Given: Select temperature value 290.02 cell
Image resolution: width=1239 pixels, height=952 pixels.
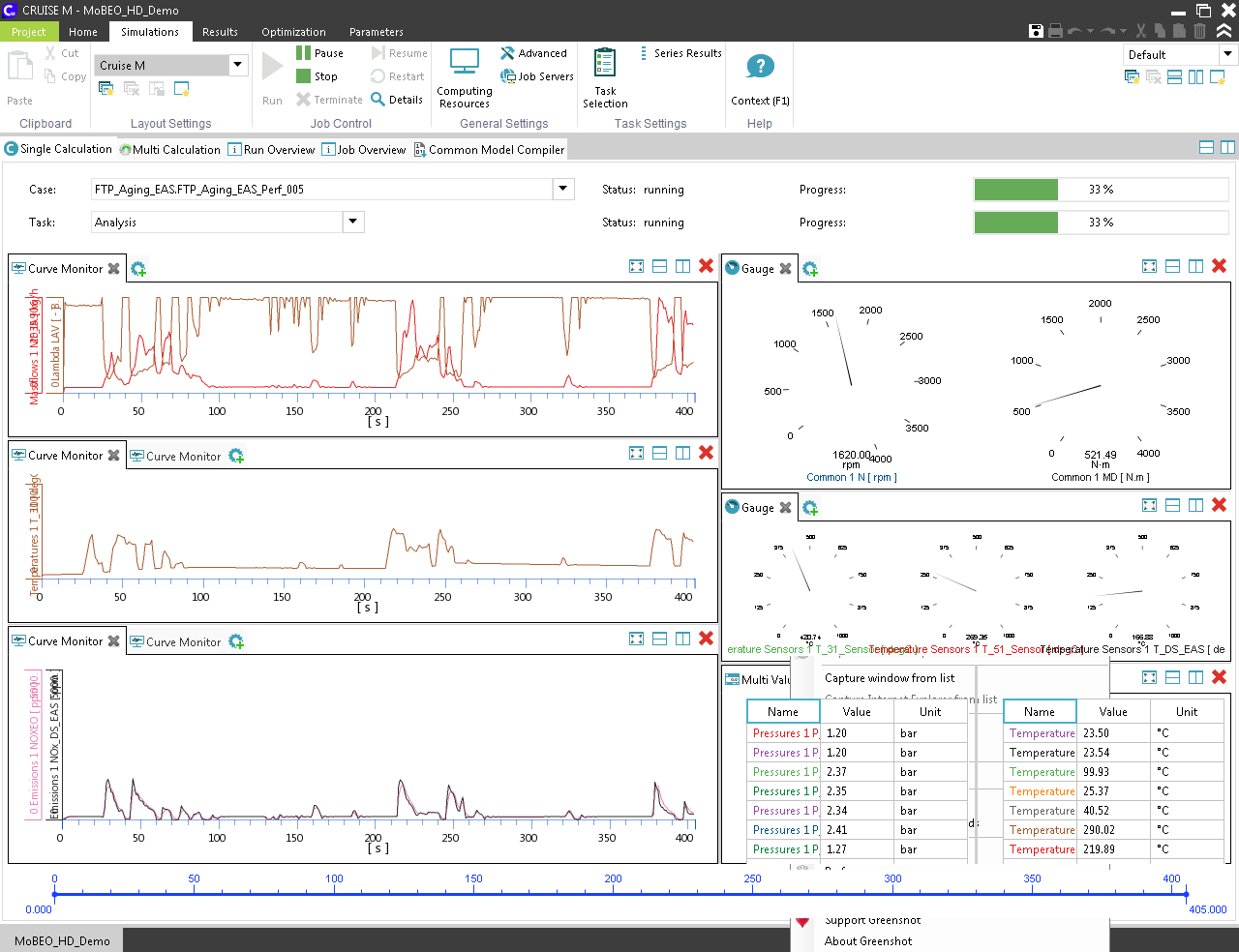Looking at the screenshot, I should click(x=1112, y=830).
